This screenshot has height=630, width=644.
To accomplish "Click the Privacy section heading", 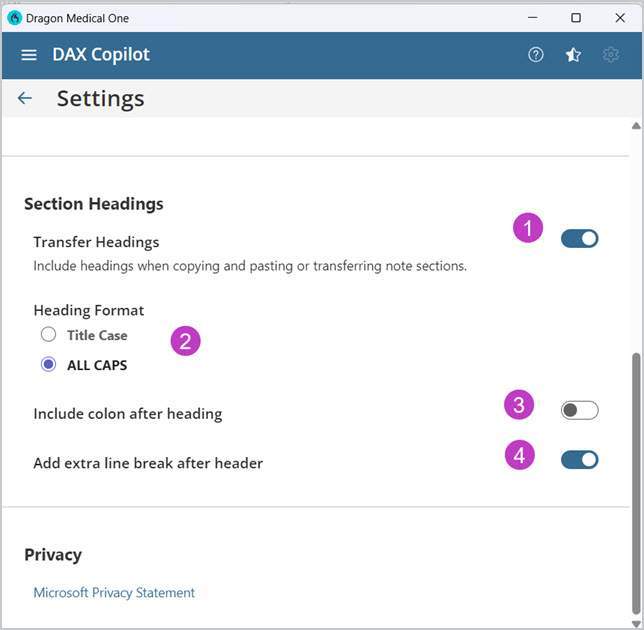I will pyautogui.click(x=53, y=555).
